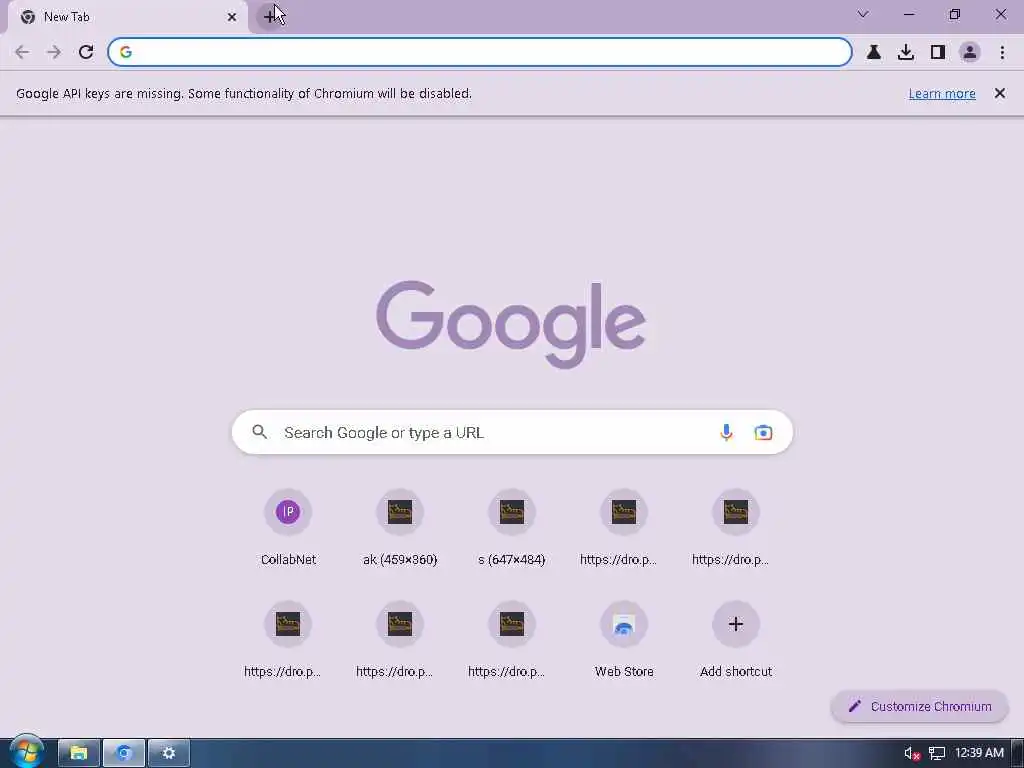Follow the Learn more link
The height and width of the screenshot is (768, 1024).
click(x=942, y=94)
